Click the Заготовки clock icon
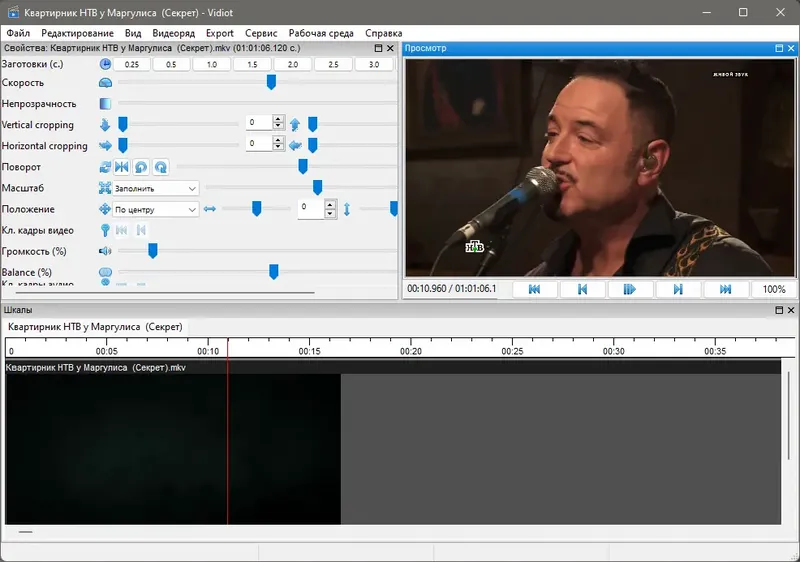This screenshot has width=800, height=562. point(105,64)
